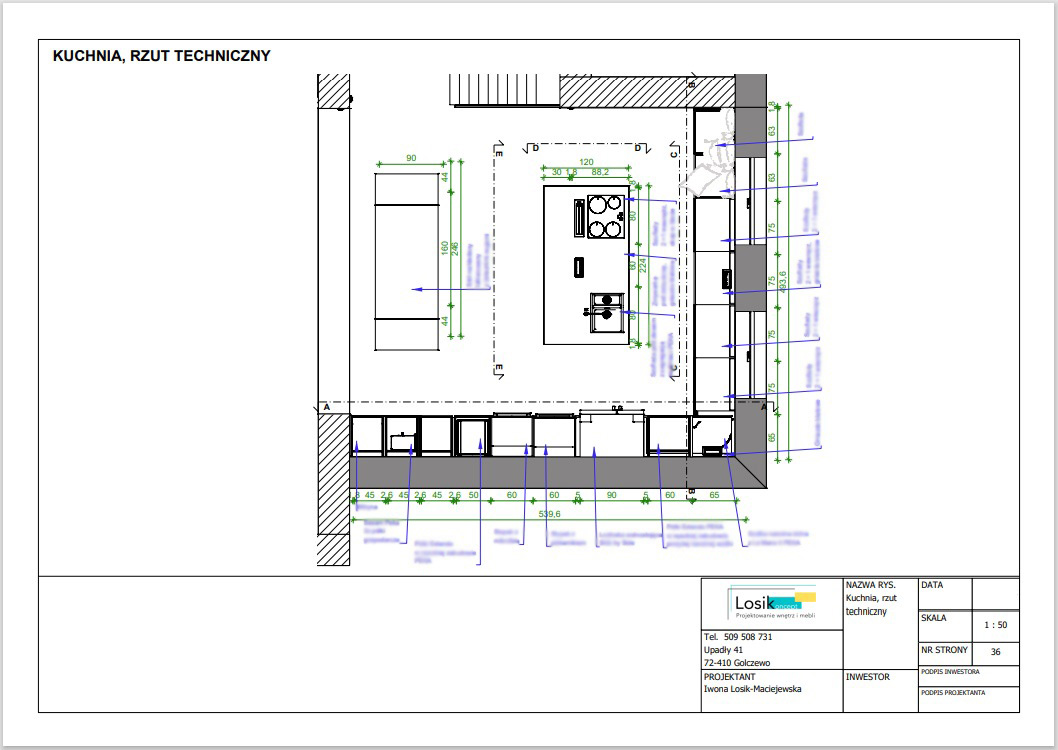The width and height of the screenshot is (1058, 750).
Task: Select the staircase symbol at the top
Action: (x=502, y=90)
